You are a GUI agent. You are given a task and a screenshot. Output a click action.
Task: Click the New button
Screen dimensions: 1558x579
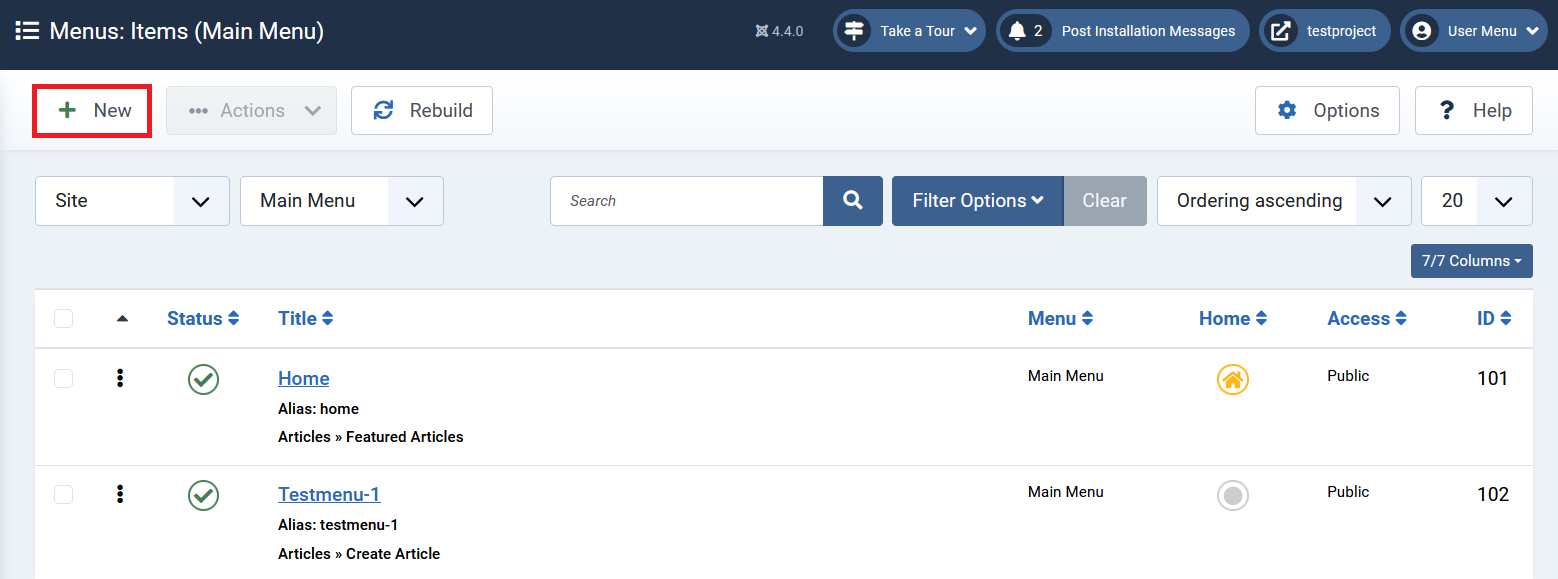tap(92, 110)
